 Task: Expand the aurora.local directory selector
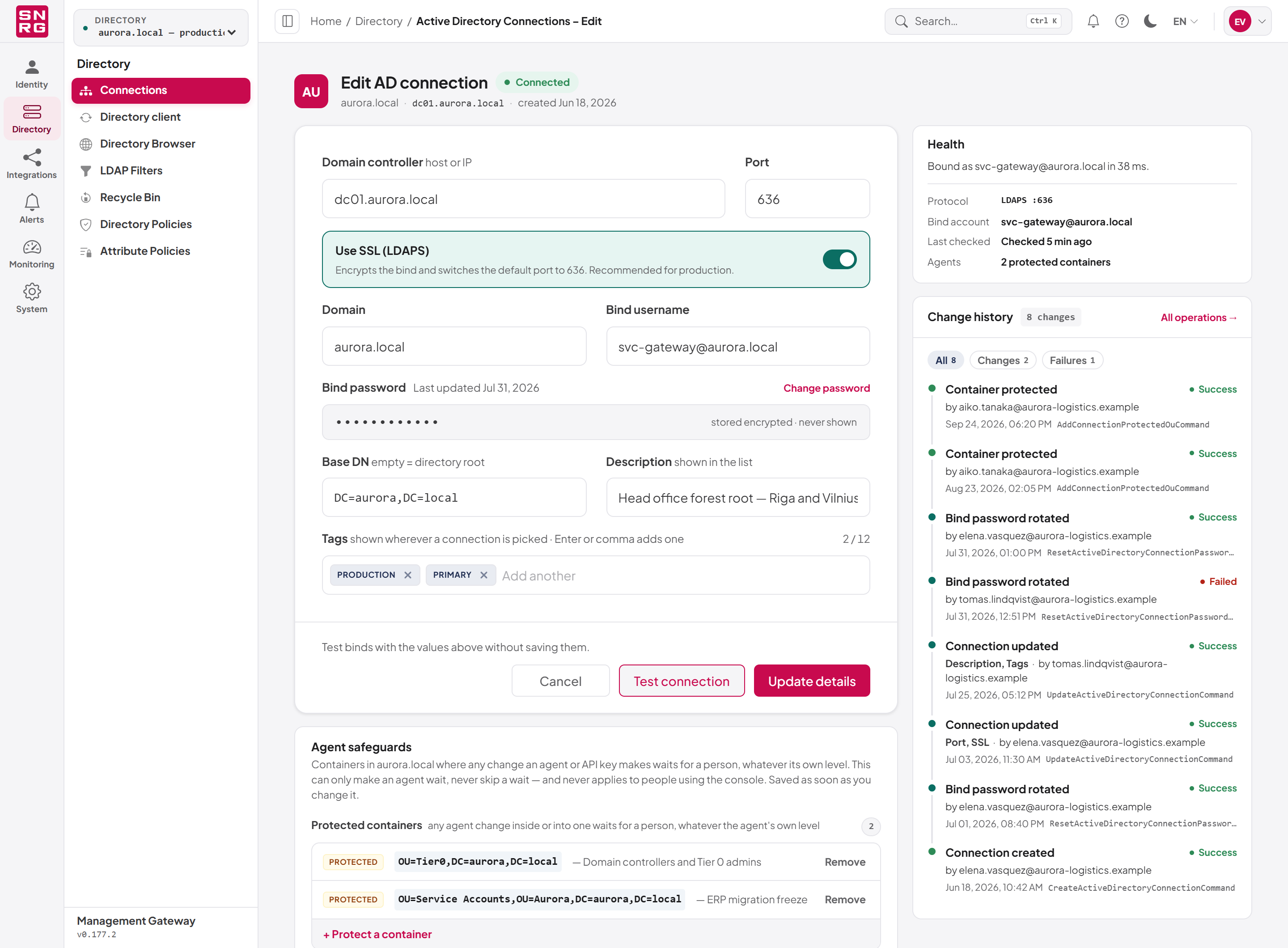coord(161,27)
